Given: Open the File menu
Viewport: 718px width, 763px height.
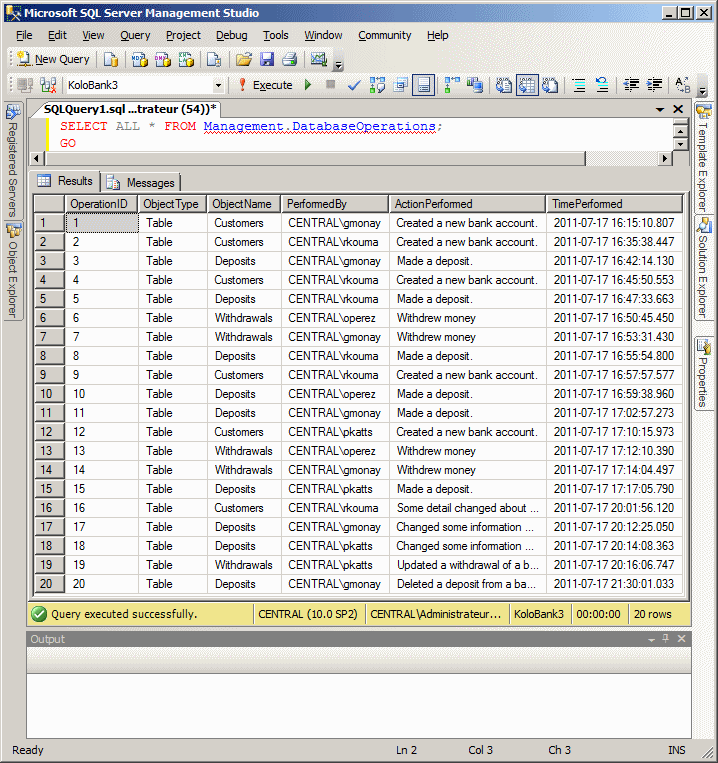Looking at the screenshot, I should click(24, 36).
